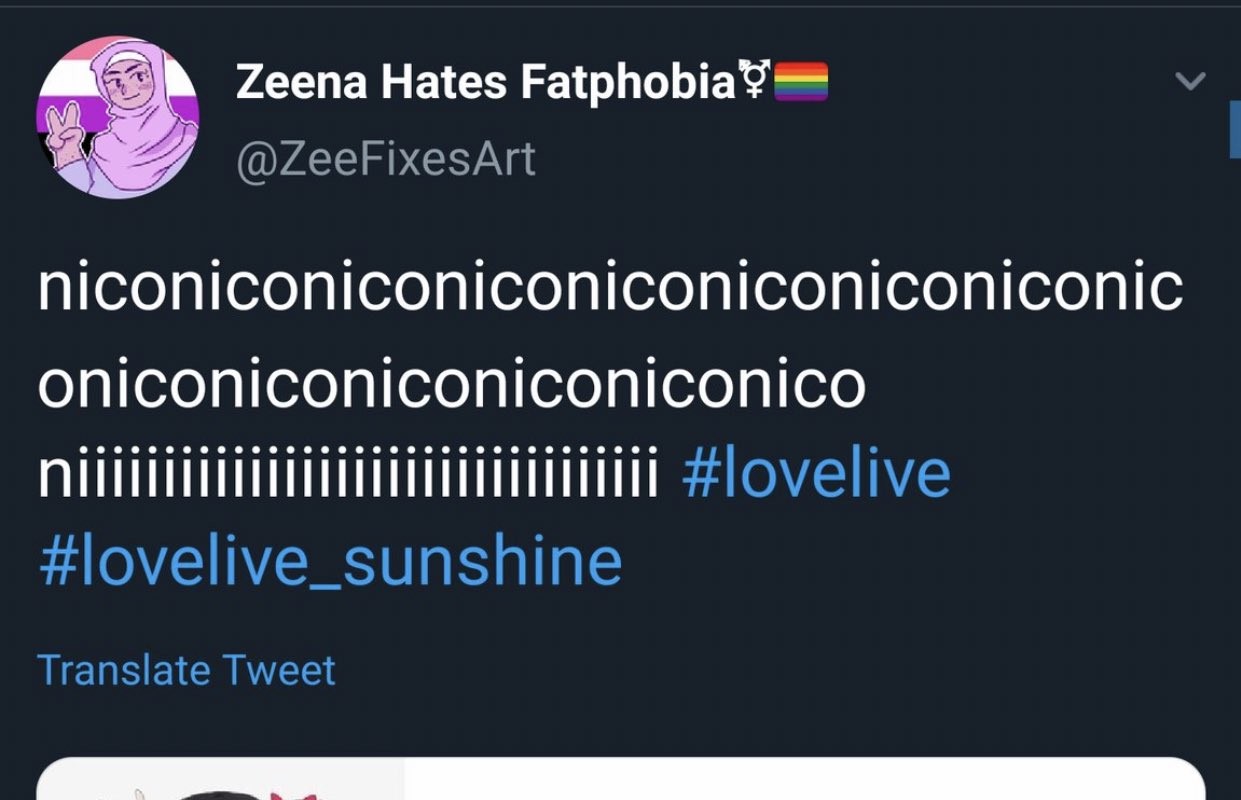Screen dimensions: 1241x800
Task: Open the @ZeeFixesArt handle
Action: pos(386,160)
